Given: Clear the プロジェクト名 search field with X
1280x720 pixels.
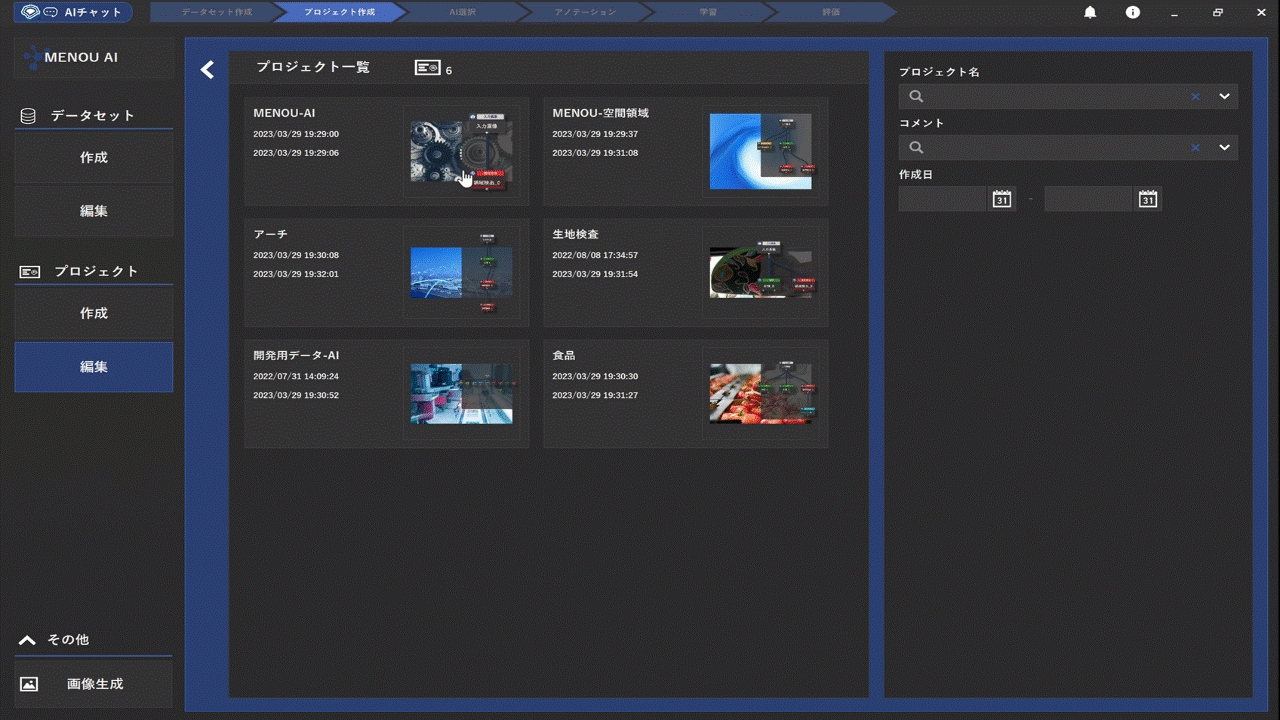Looking at the screenshot, I should point(1195,97).
